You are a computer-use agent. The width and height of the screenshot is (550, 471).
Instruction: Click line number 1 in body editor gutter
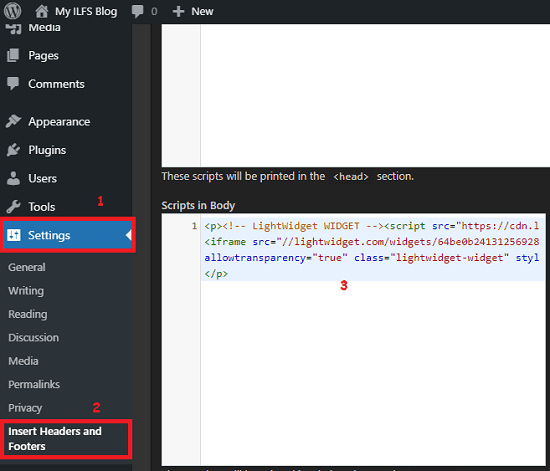tap(194, 226)
